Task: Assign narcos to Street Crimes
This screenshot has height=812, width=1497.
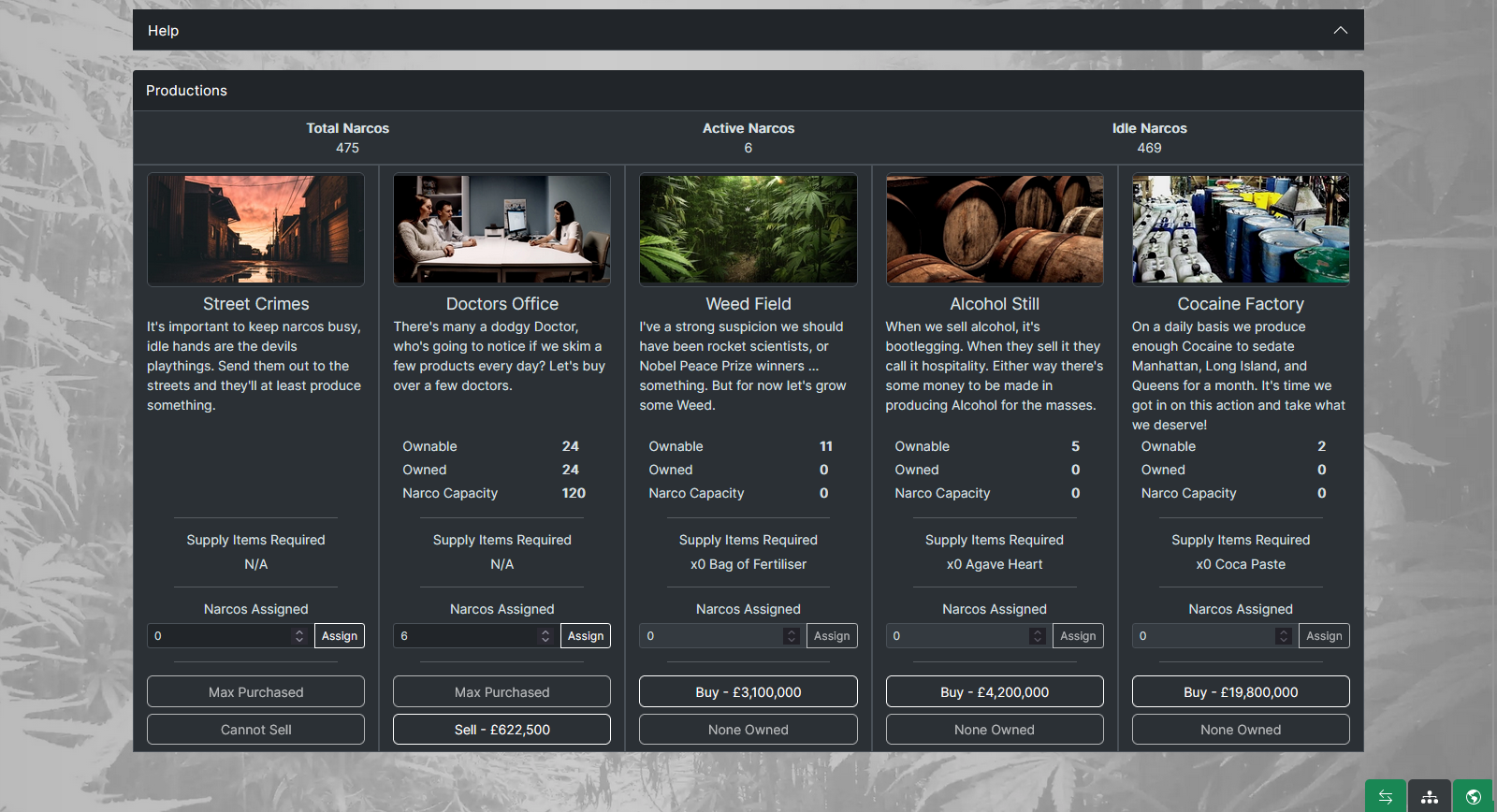Action: 340,636
